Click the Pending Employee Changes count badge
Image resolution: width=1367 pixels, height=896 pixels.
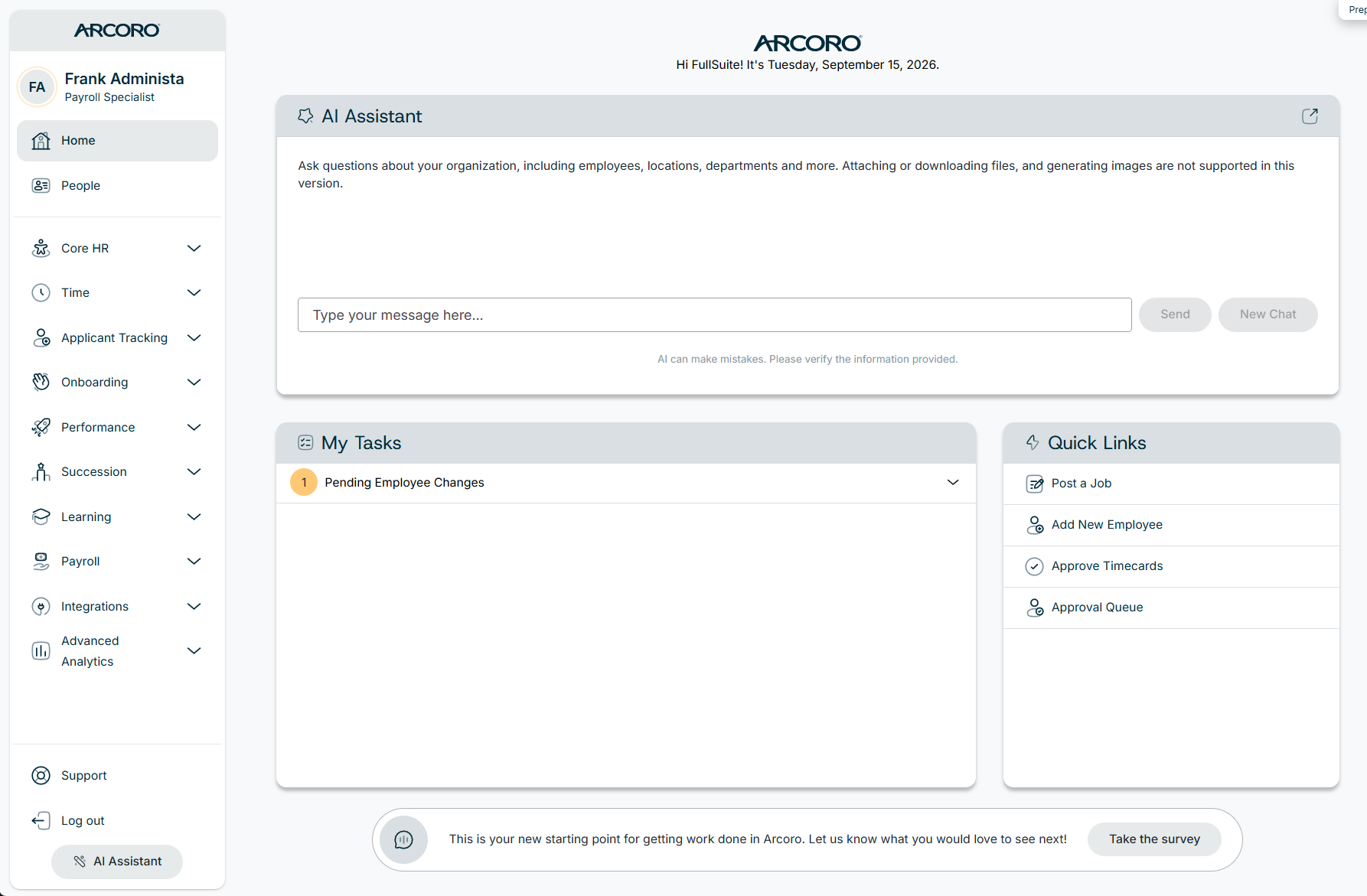pos(304,483)
